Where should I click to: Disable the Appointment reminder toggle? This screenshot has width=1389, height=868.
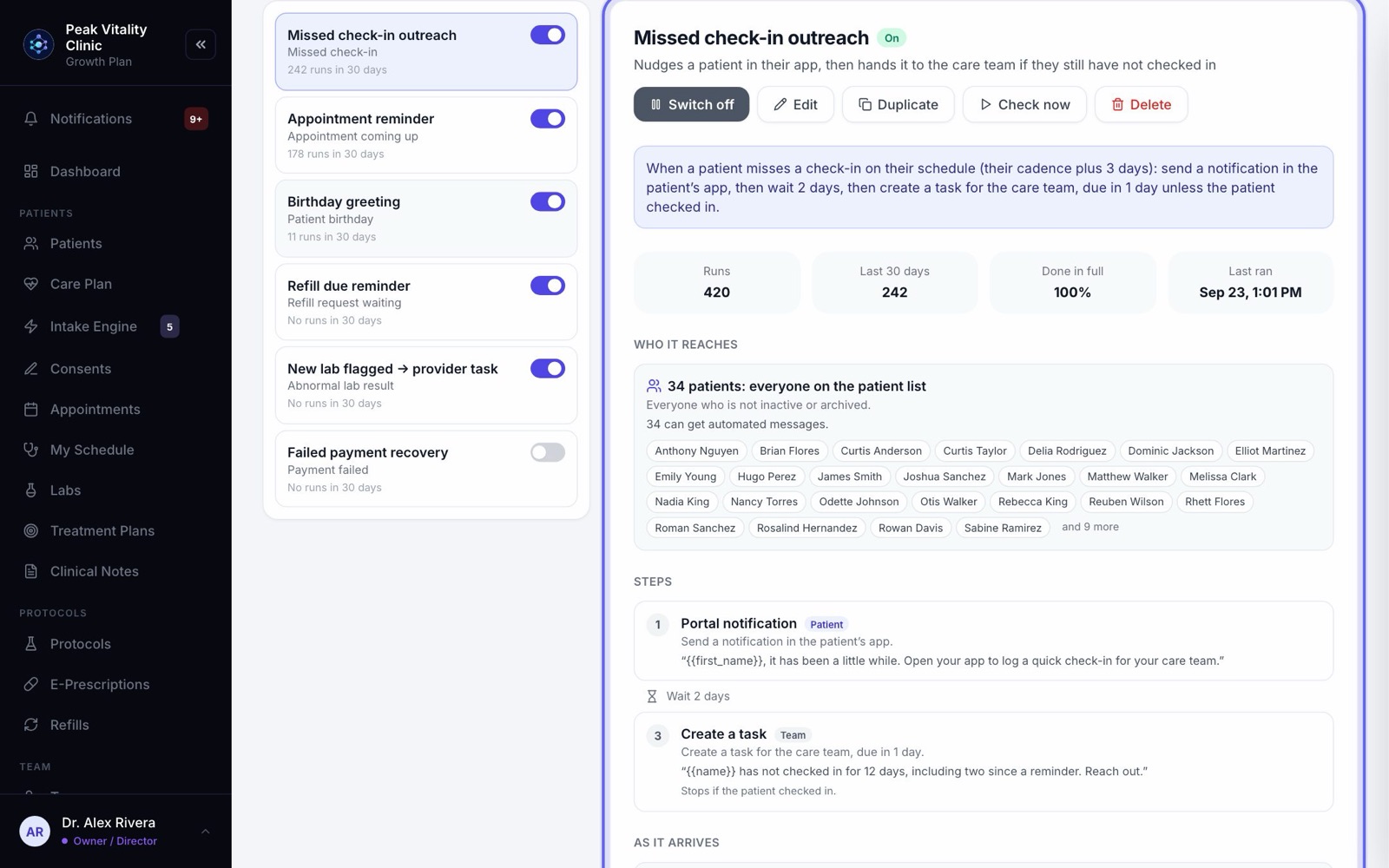(x=548, y=119)
